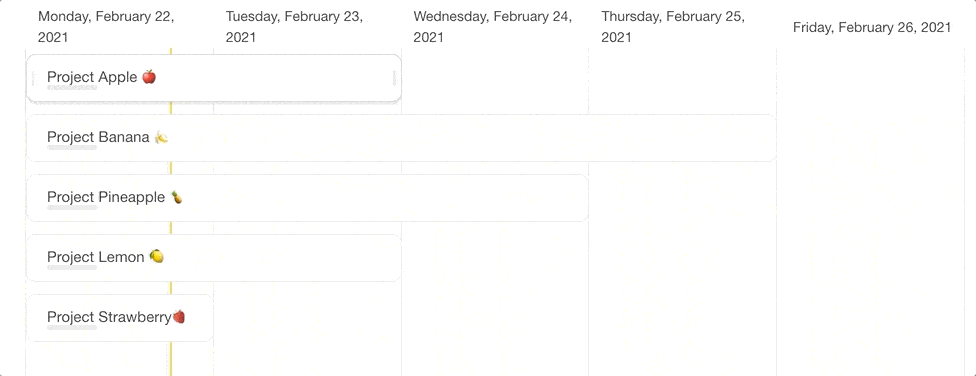Select the Project Apple timeline card
This screenshot has height=376, width=976.
pos(214,78)
